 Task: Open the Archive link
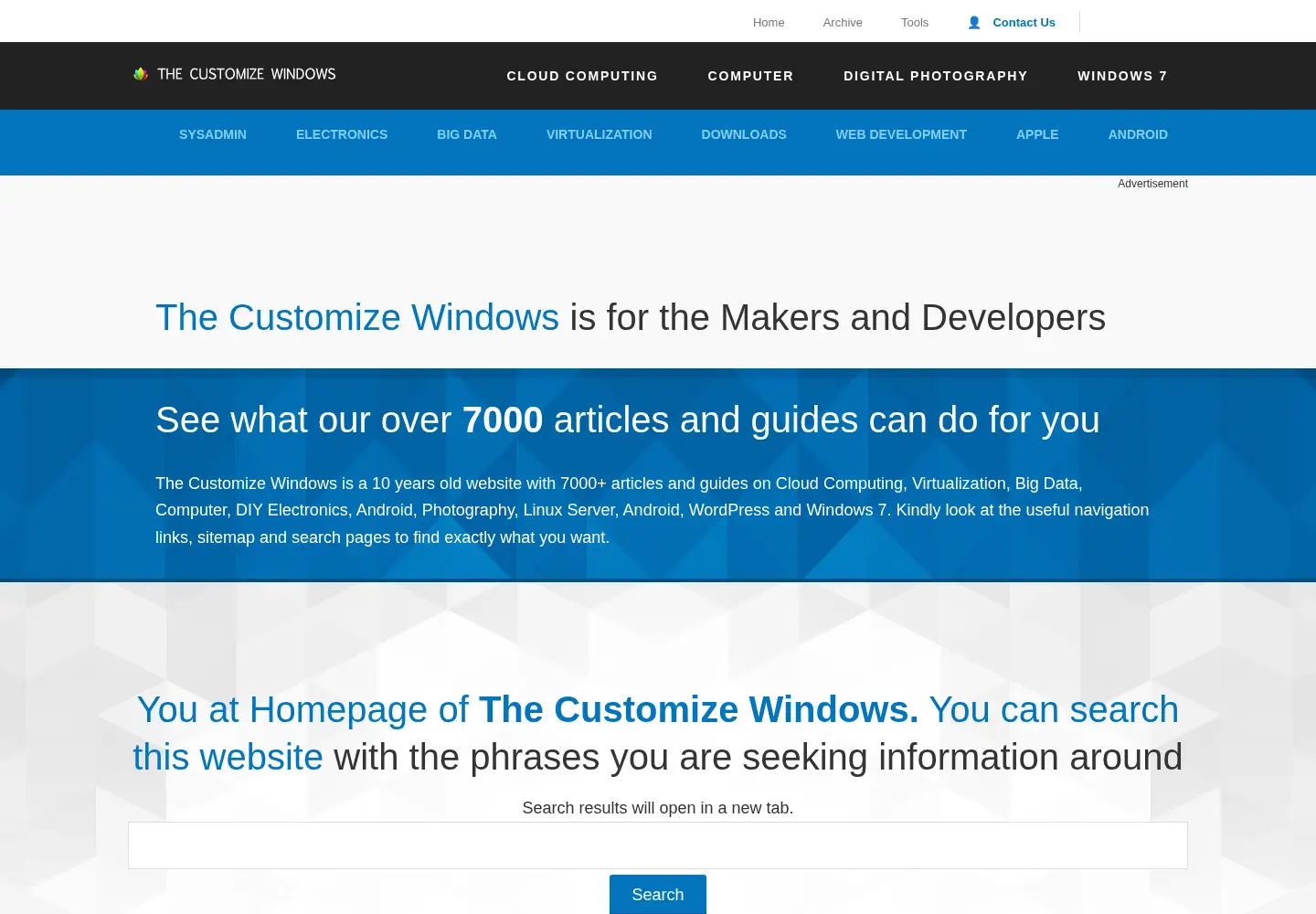pos(843,23)
